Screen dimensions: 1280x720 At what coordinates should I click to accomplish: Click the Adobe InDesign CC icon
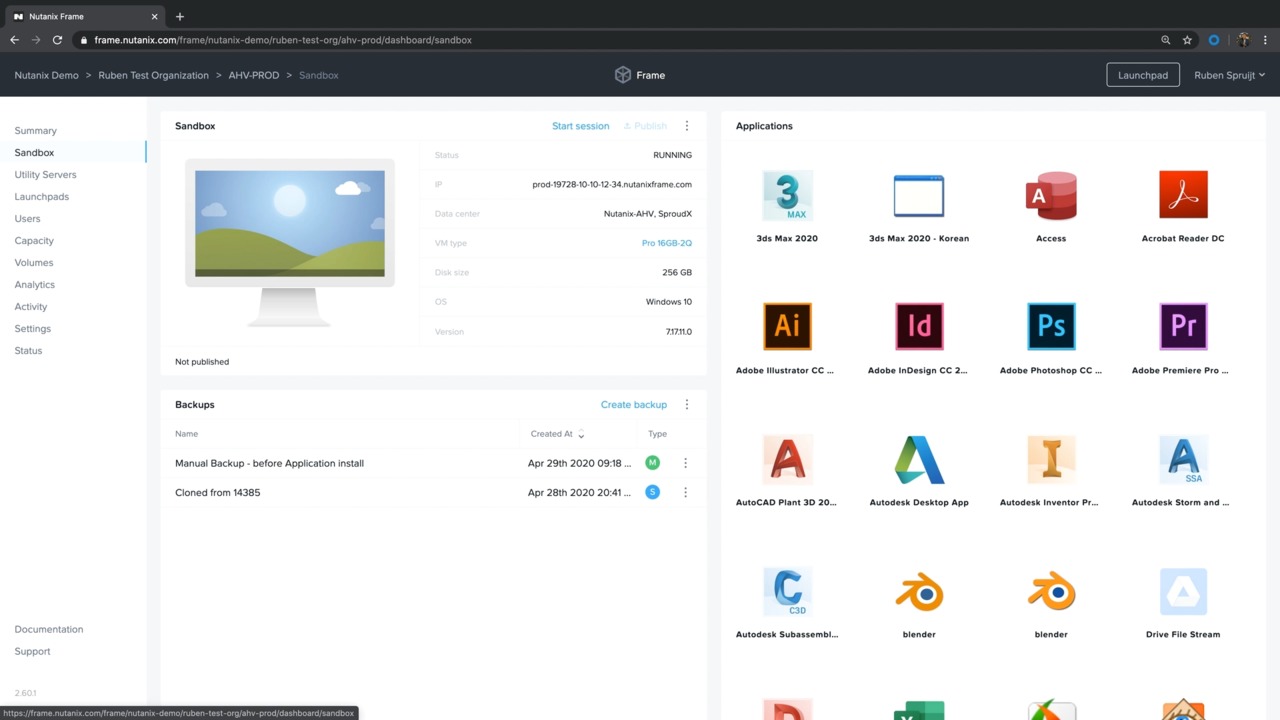(x=918, y=327)
